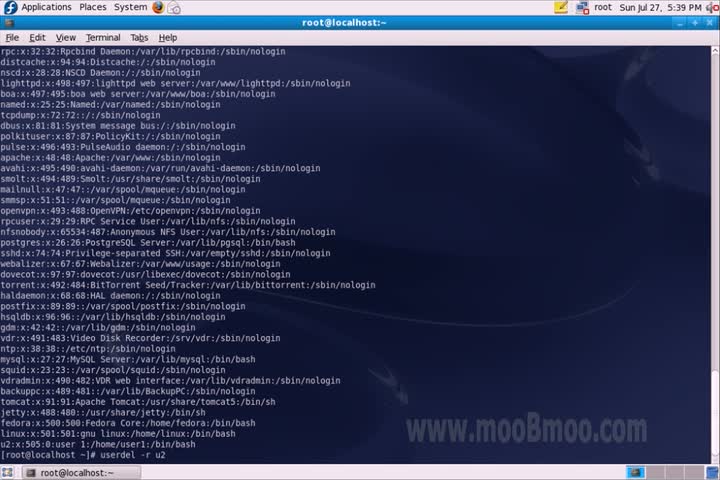The width and height of the screenshot is (720, 480).
Task: Click the root user label in panel
Action: [x=603, y=7]
